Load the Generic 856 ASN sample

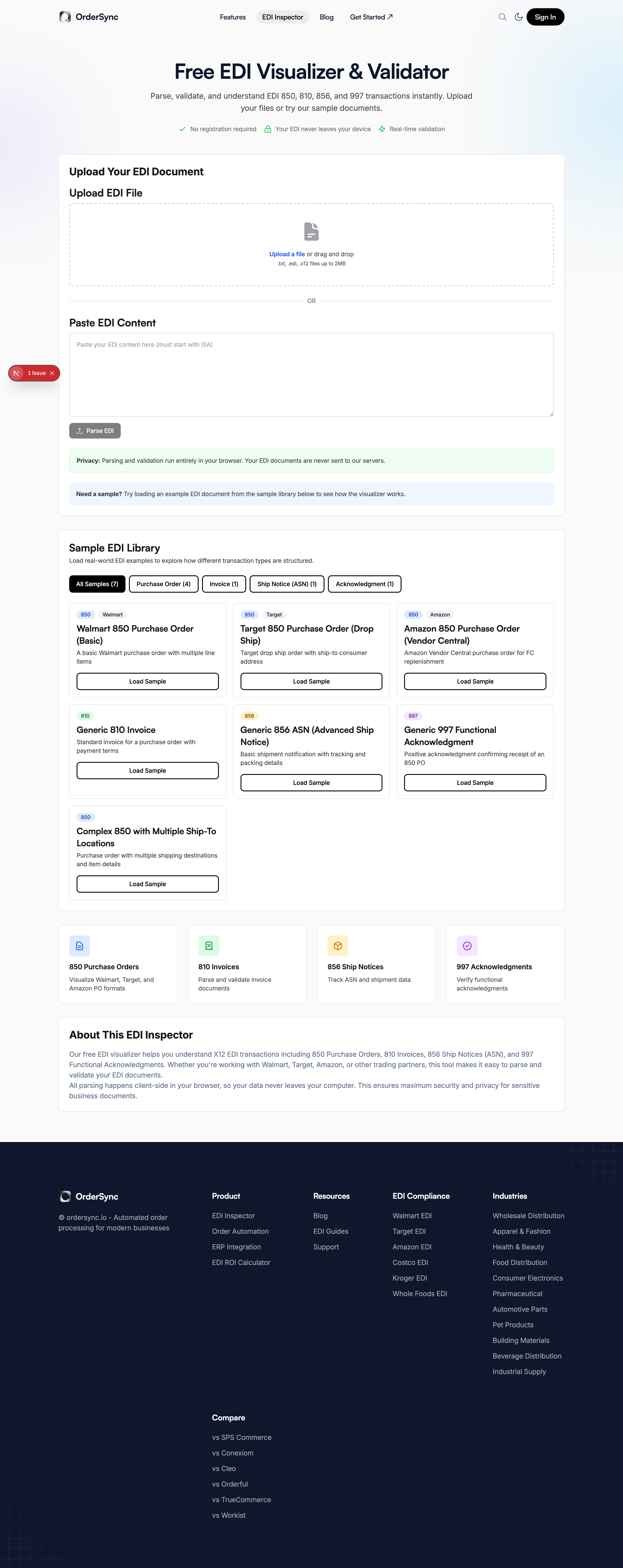[x=311, y=783]
